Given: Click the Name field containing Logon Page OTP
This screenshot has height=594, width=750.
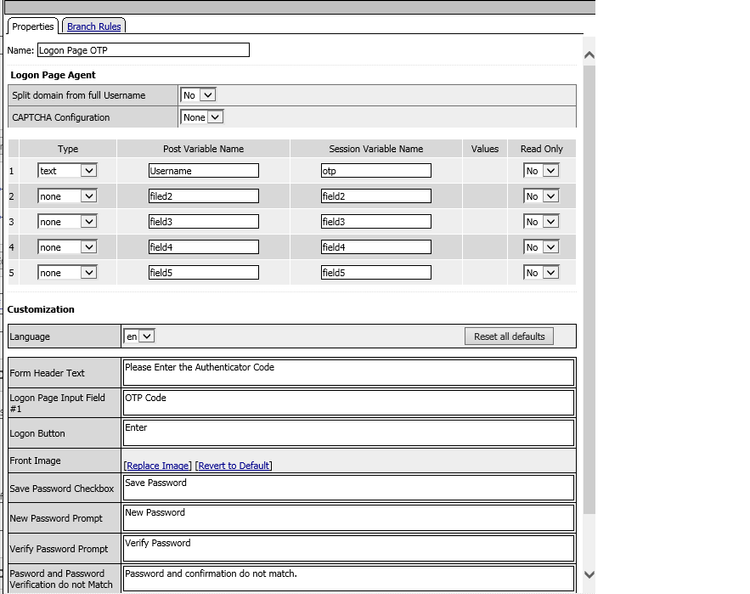Looking at the screenshot, I should pyautogui.click(x=143, y=50).
